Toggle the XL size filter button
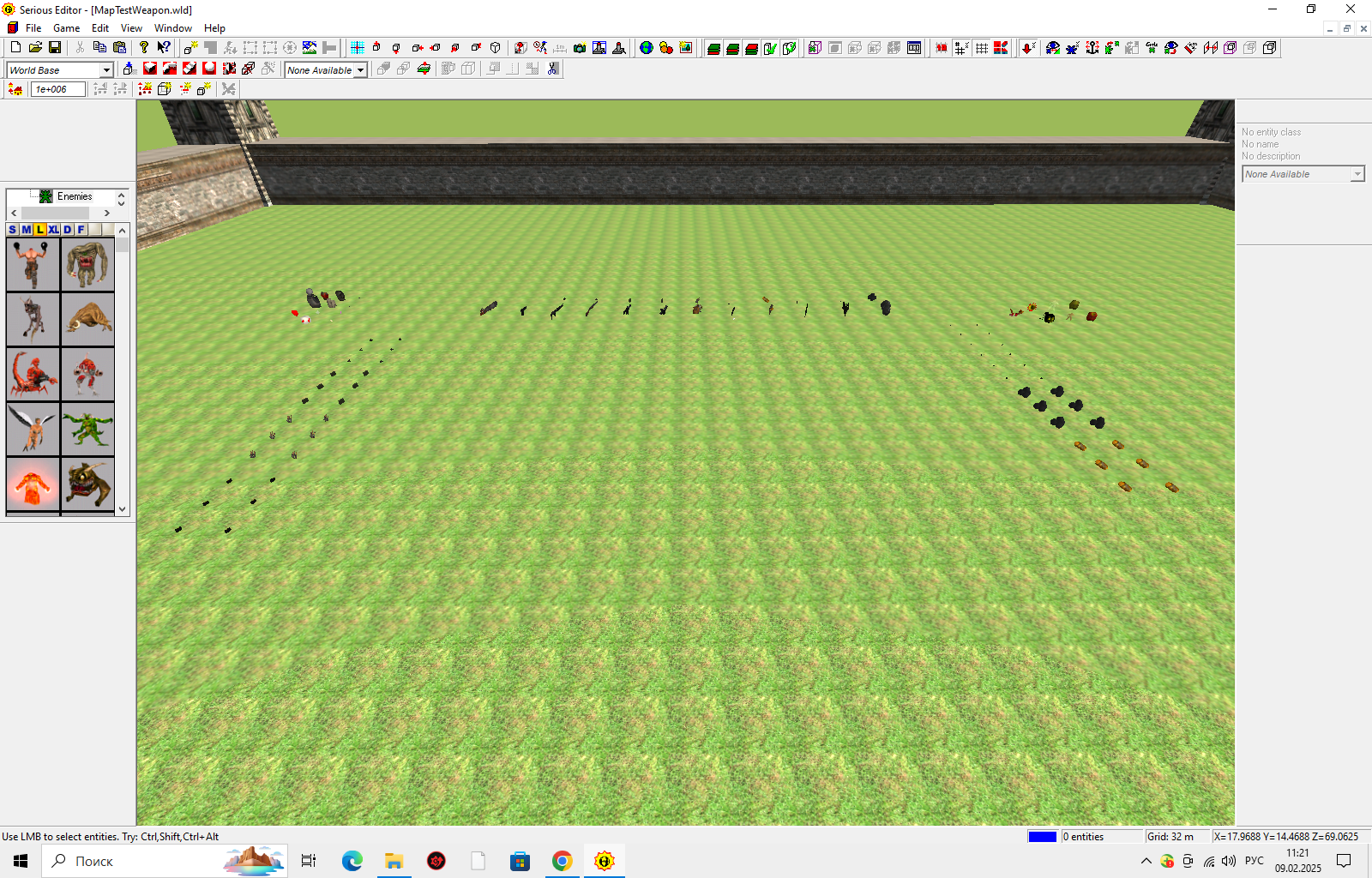The width and height of the screenshot is (1372, 878). (x=54, y=230)
